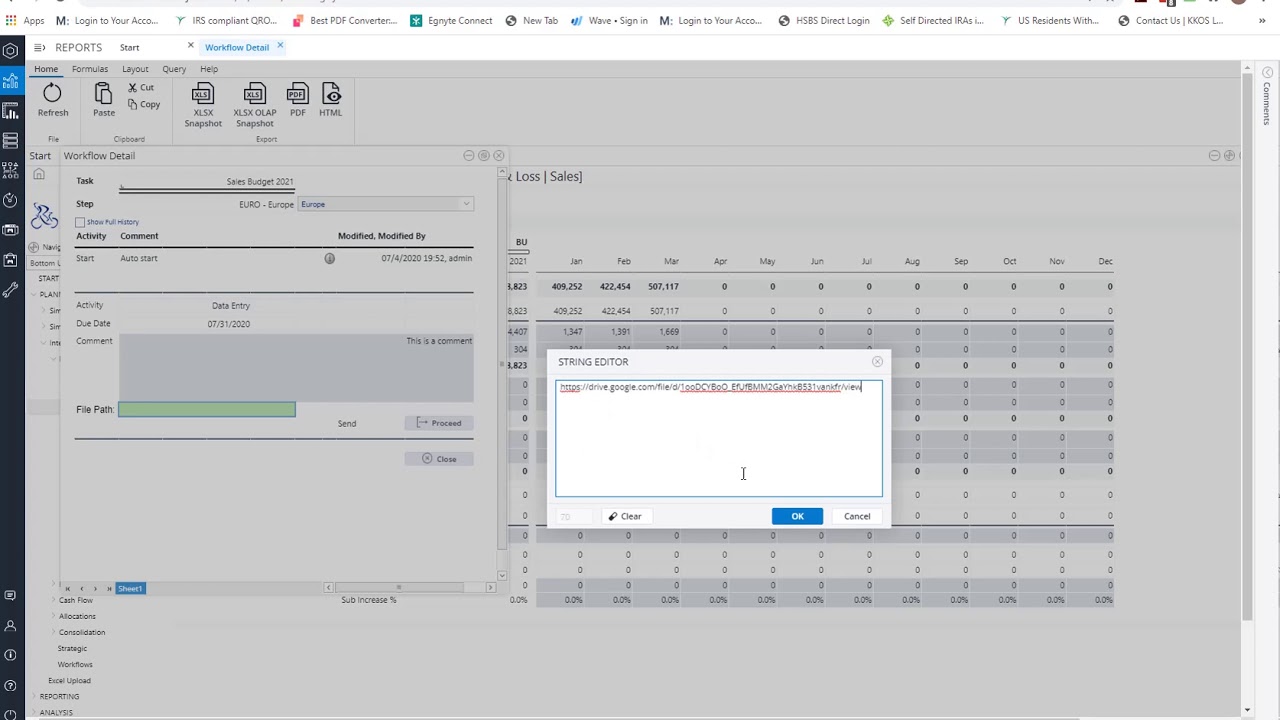This screenshot has width=1280, height=720.
Task: Open the hexagon logo icon in sidebar
Action: coord(11,50)
